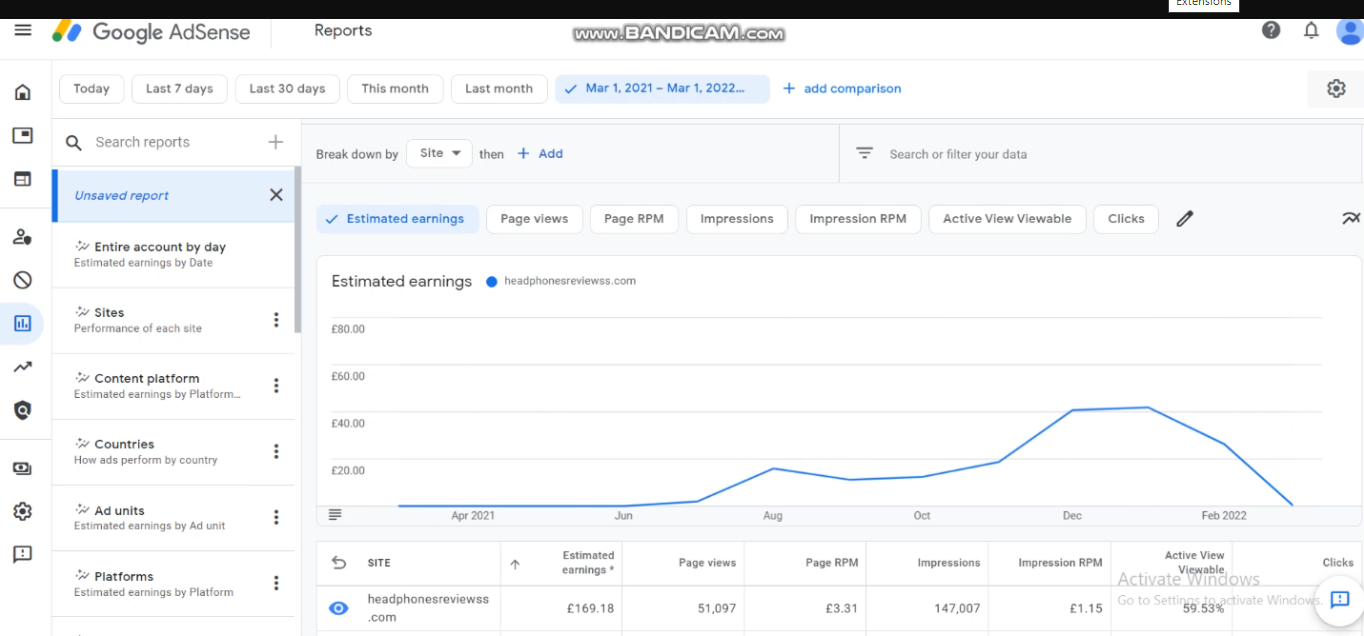1364x636 pixels.
Task: Open the Entire account by day report
Action: (173, 255)
